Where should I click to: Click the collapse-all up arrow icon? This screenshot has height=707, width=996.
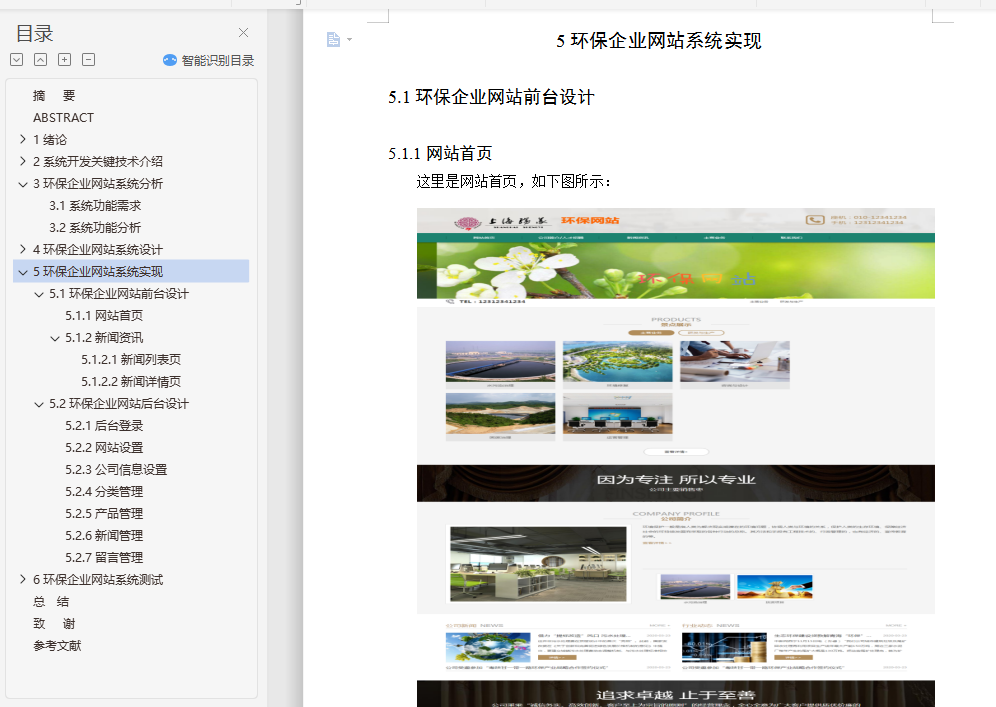point(41,60)
